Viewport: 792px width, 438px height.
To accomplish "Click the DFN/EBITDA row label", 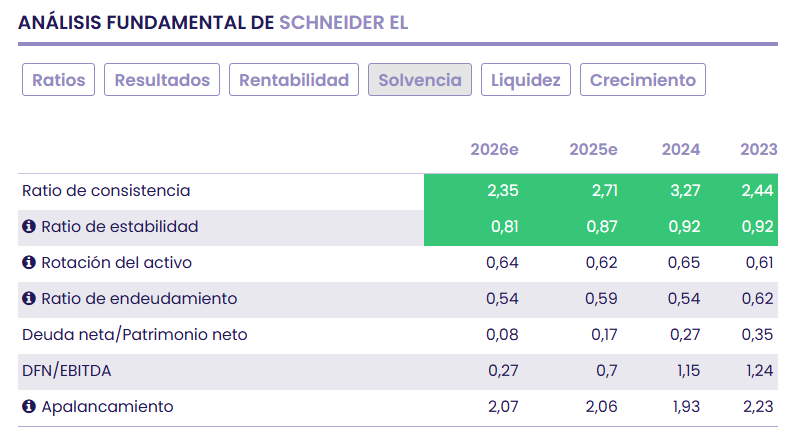I will pyautogui.click(x=66, y=371).
